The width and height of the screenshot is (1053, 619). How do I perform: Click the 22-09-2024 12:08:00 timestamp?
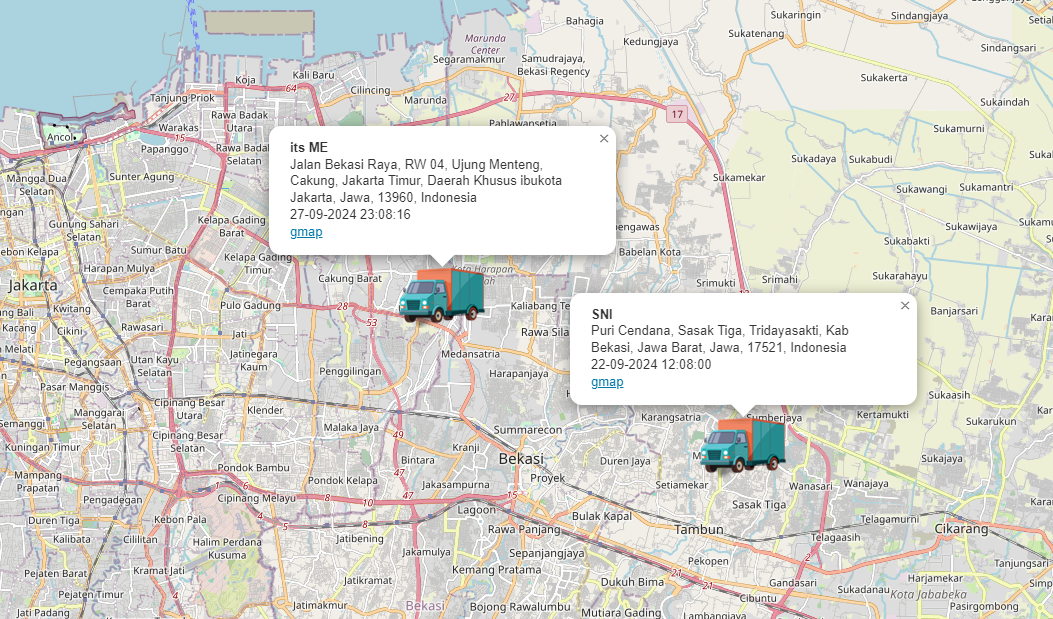(651, 365)
